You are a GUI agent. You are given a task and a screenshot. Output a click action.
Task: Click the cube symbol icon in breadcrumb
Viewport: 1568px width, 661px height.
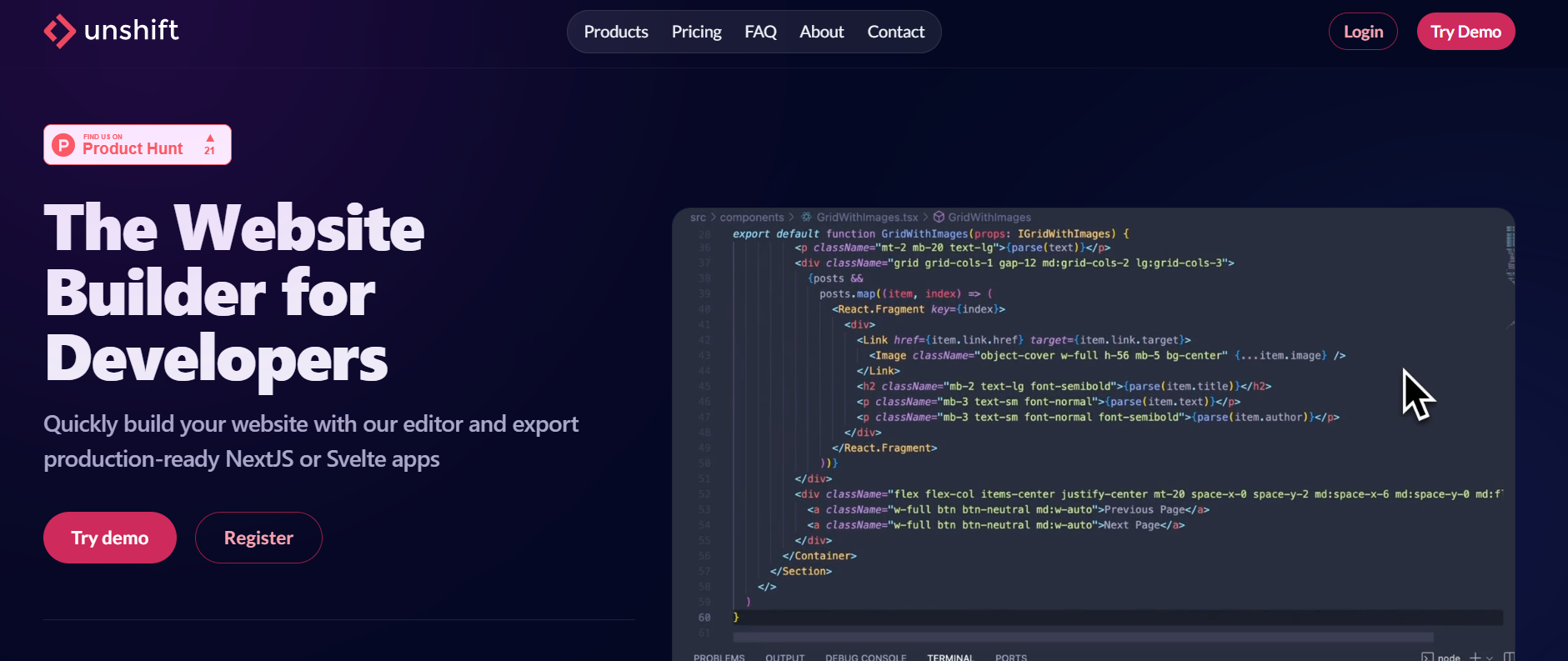point(939,218)
